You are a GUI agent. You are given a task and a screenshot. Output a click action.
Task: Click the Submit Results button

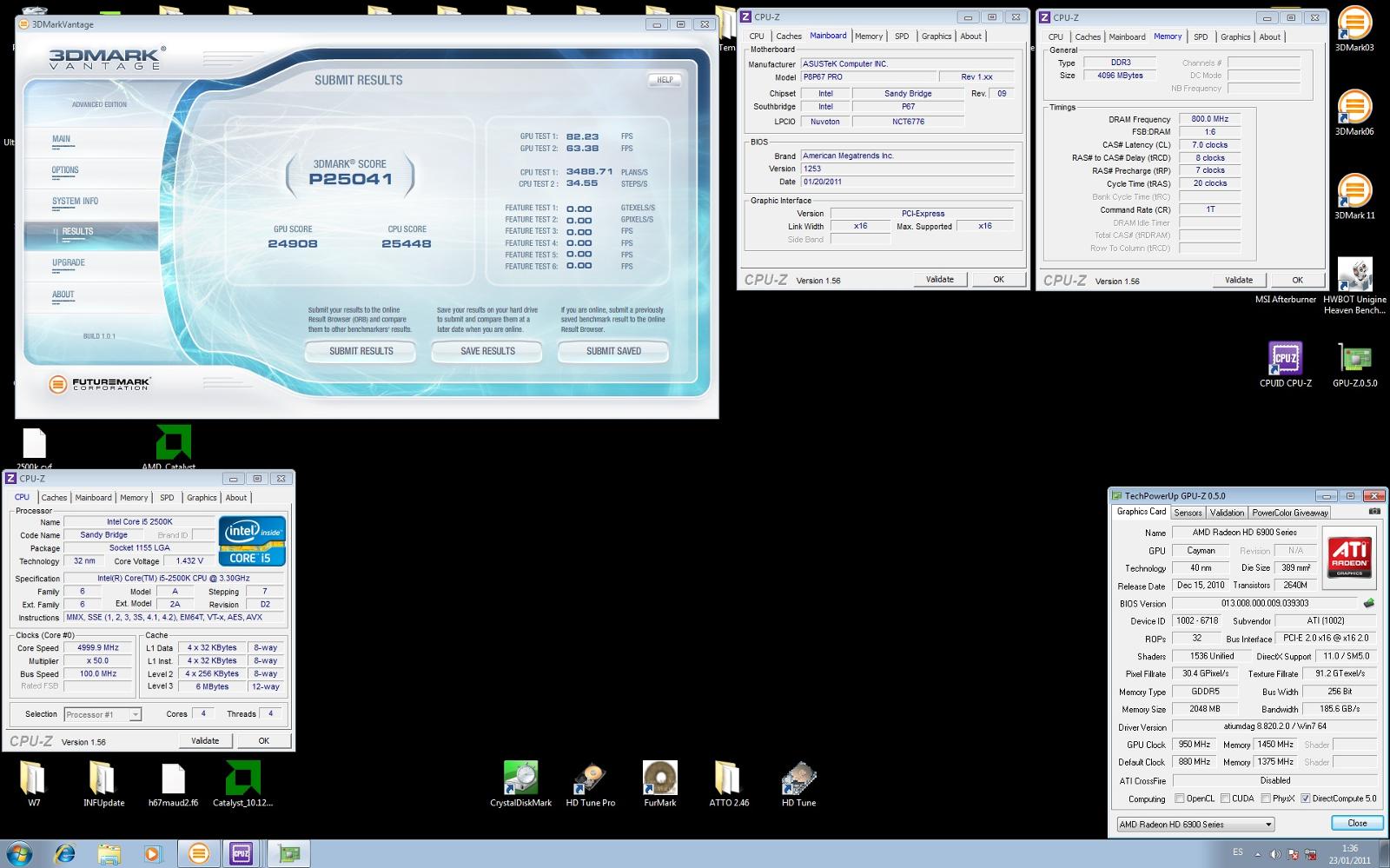(x=361, y=351)
